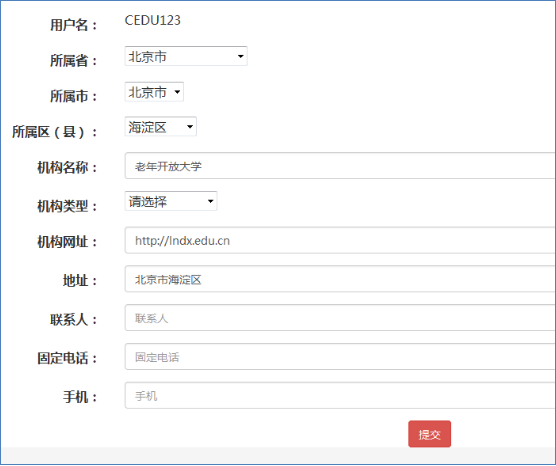Viewport: 556px width, 466px height.
Task: Open the 机构类型 dropdown showing 请选择
Action: (x=171, y=201)
